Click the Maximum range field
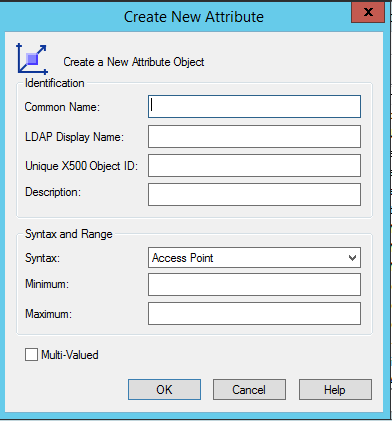Viewport: 392px width, 421px height. pyautogui.click(x=254, y=313)
